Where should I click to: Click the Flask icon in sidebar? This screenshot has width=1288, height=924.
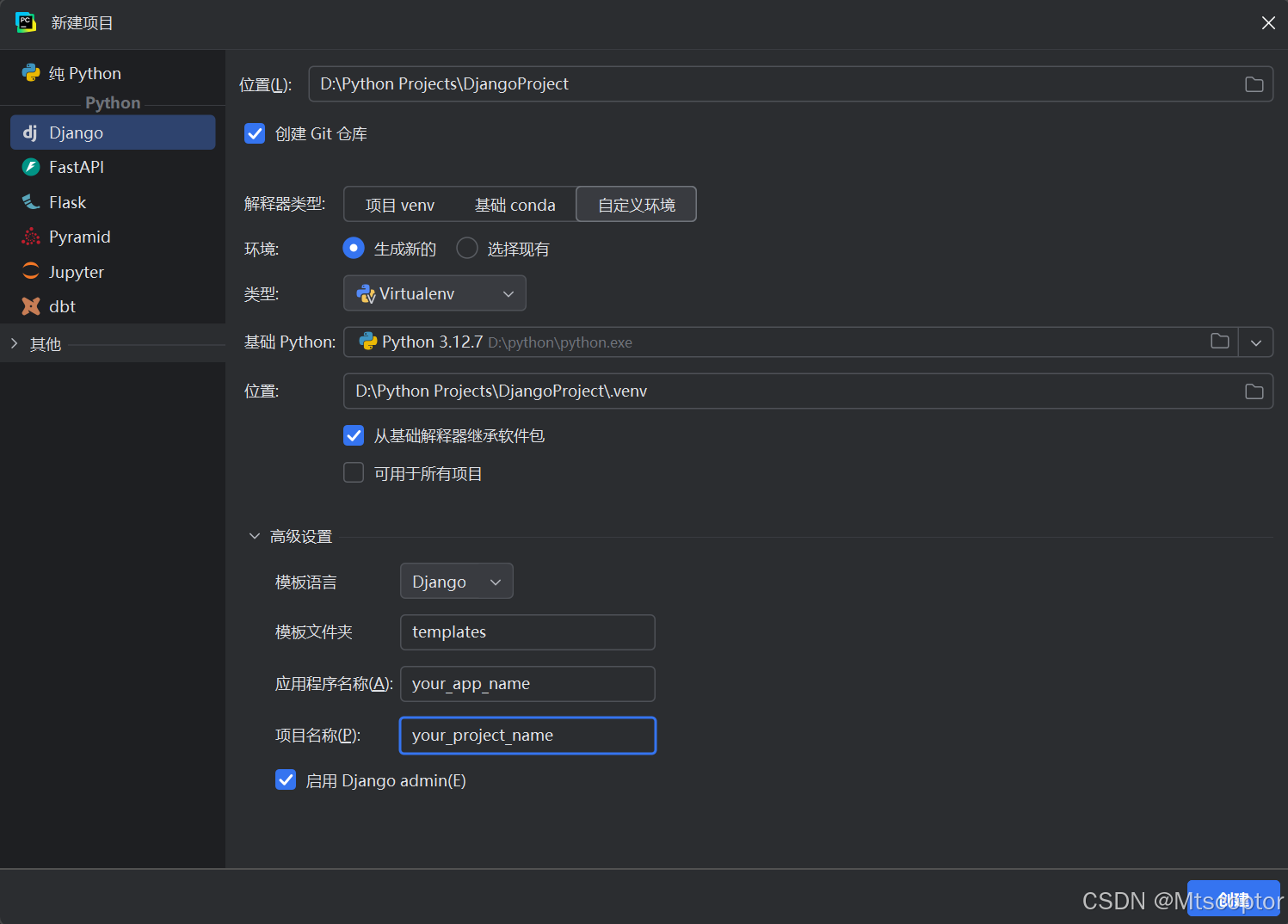(31, 202)
